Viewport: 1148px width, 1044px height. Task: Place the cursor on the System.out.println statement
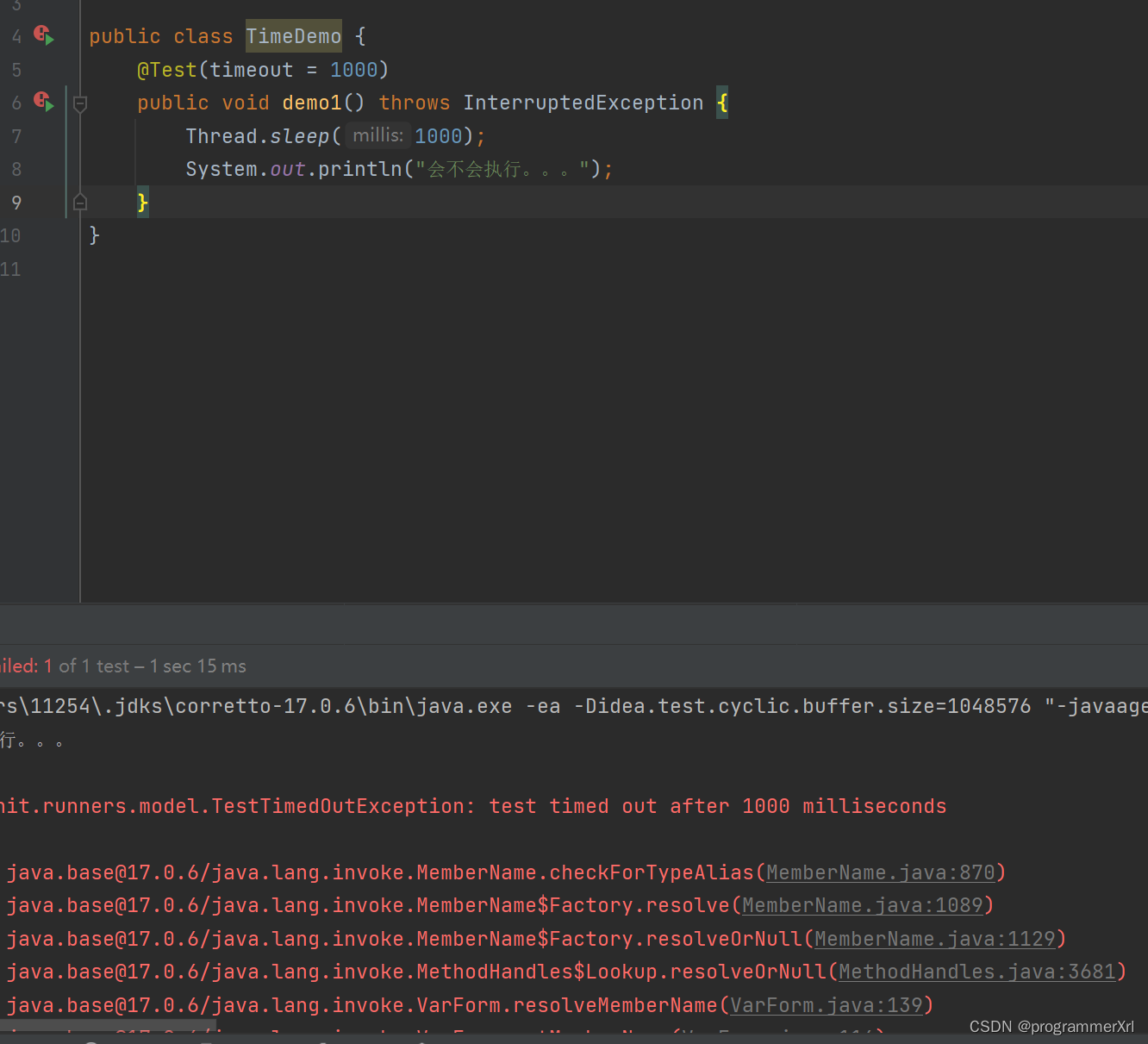pos(399,169)
